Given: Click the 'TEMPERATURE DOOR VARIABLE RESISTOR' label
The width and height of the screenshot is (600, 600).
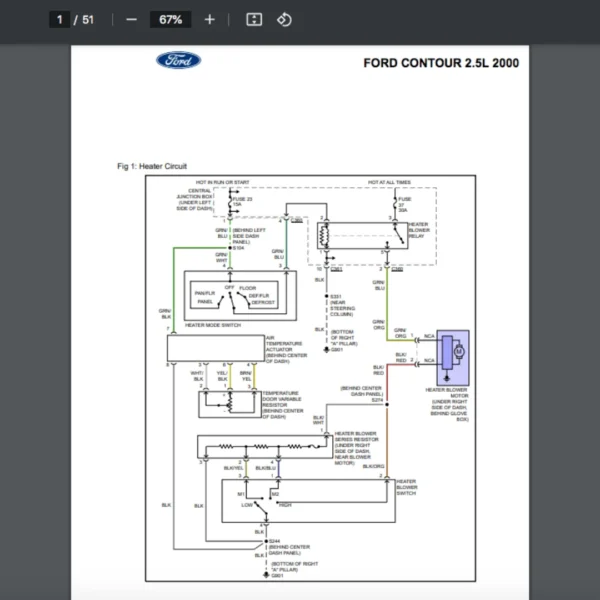Looking at the screenshot, I should (x=282, y=404).
